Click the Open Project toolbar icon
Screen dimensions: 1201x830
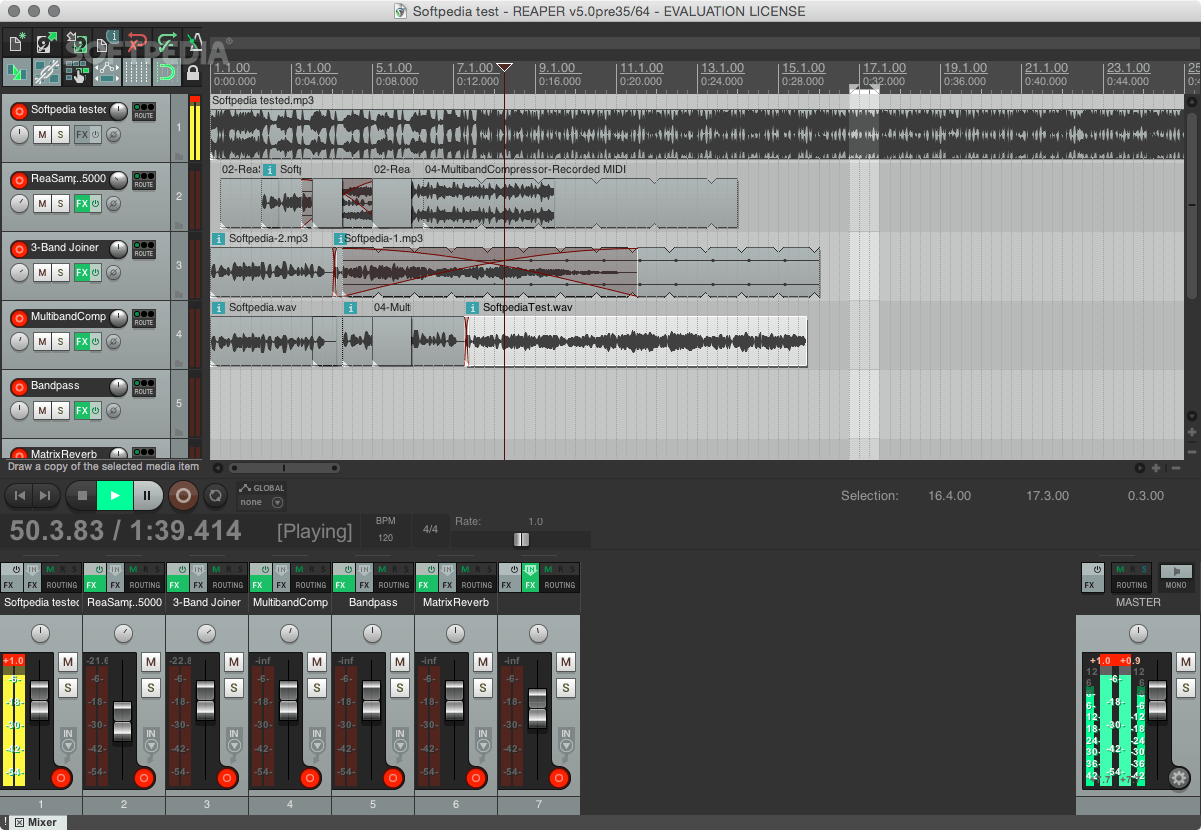pos(46,44)
